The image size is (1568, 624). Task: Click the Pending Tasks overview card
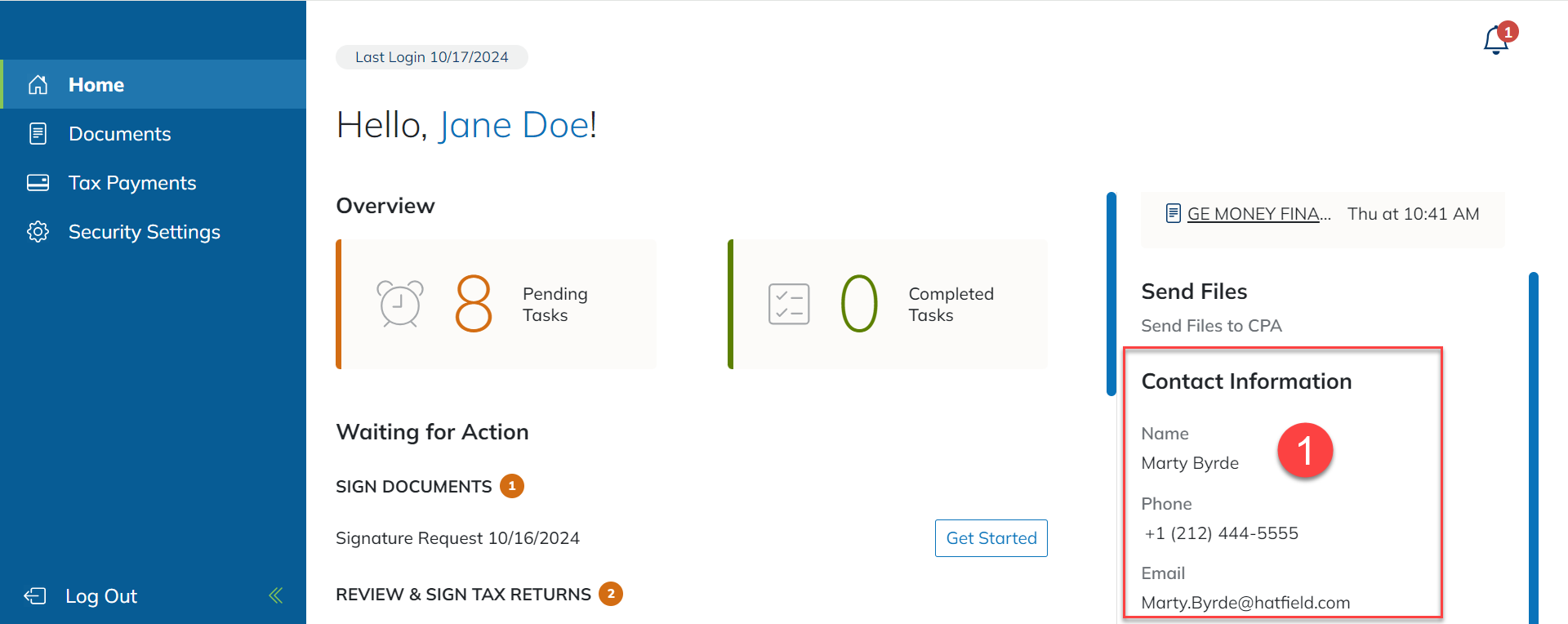click(497, 304)
